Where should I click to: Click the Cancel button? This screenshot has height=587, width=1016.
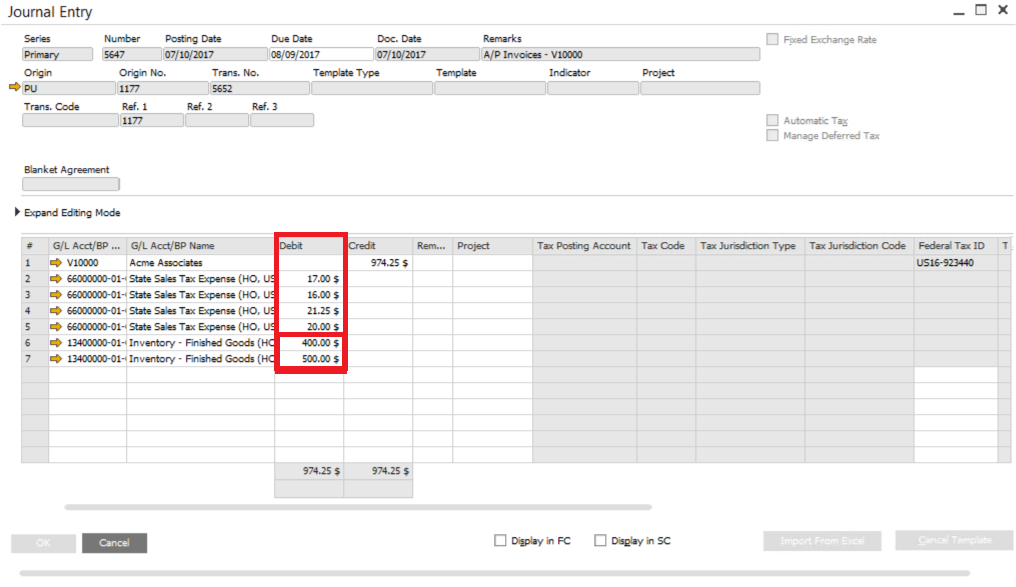pyautogui.click(x=114, y=543)
